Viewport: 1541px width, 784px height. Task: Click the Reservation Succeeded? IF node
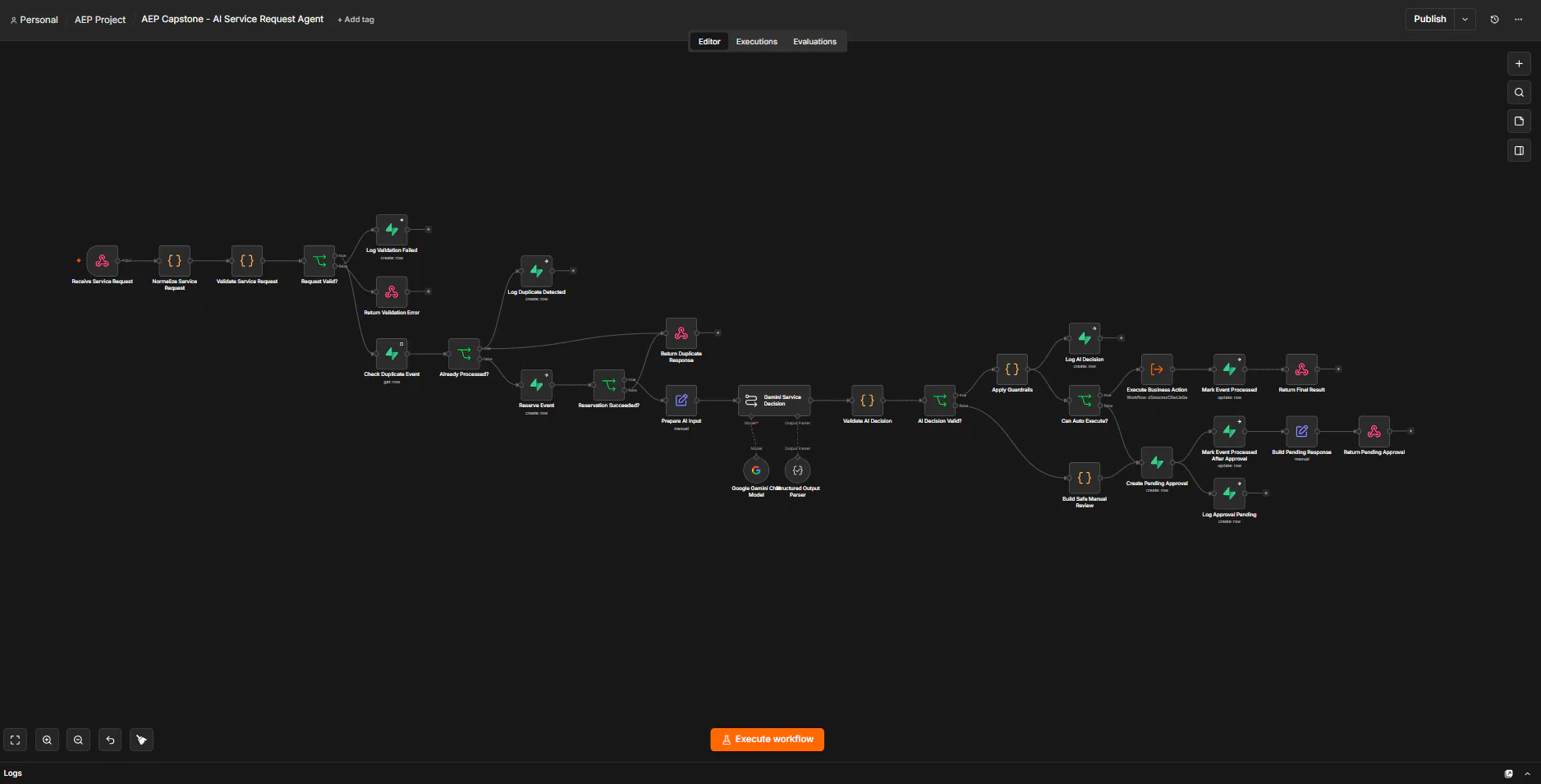click(x=609, y=384)
